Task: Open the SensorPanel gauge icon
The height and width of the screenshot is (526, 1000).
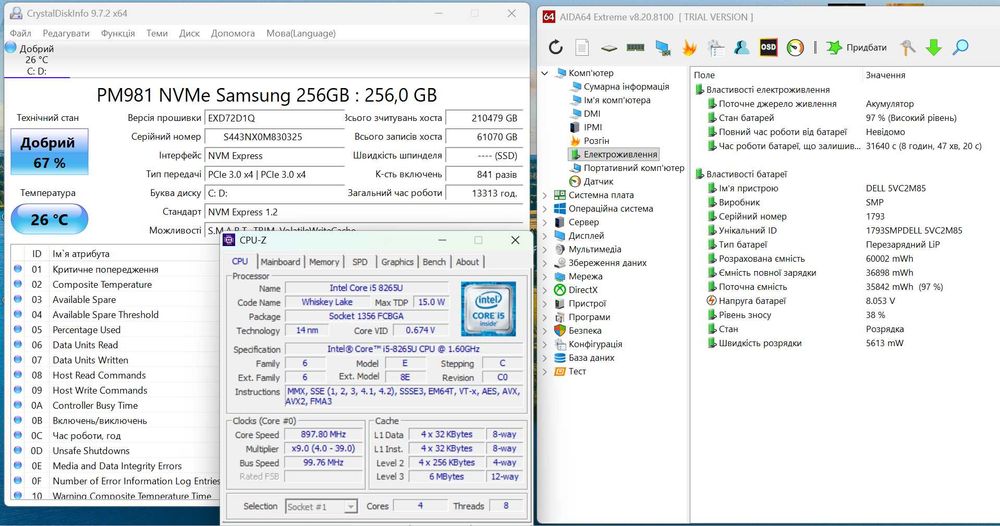Action: point(795,47)
